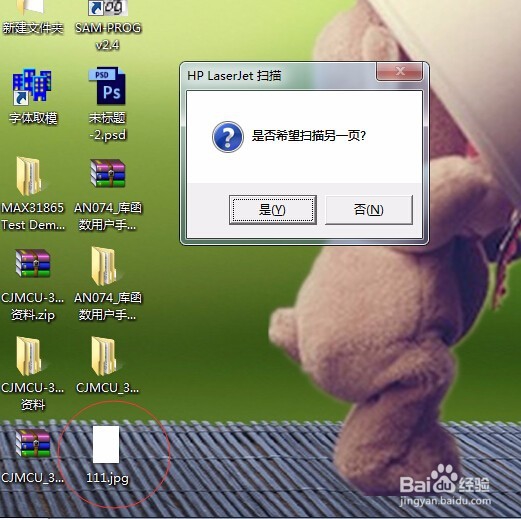Select the 未标题-2.psd Photoshop file
The width and height of the screenshot is (521, 519).
tap(107, 105)
